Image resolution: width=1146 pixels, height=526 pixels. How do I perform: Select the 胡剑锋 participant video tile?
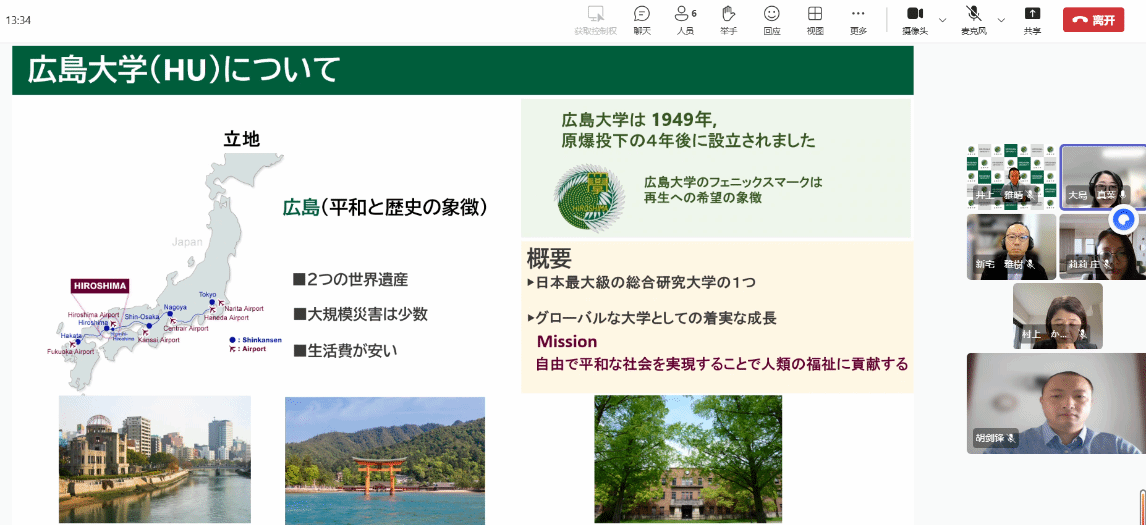1056,404
